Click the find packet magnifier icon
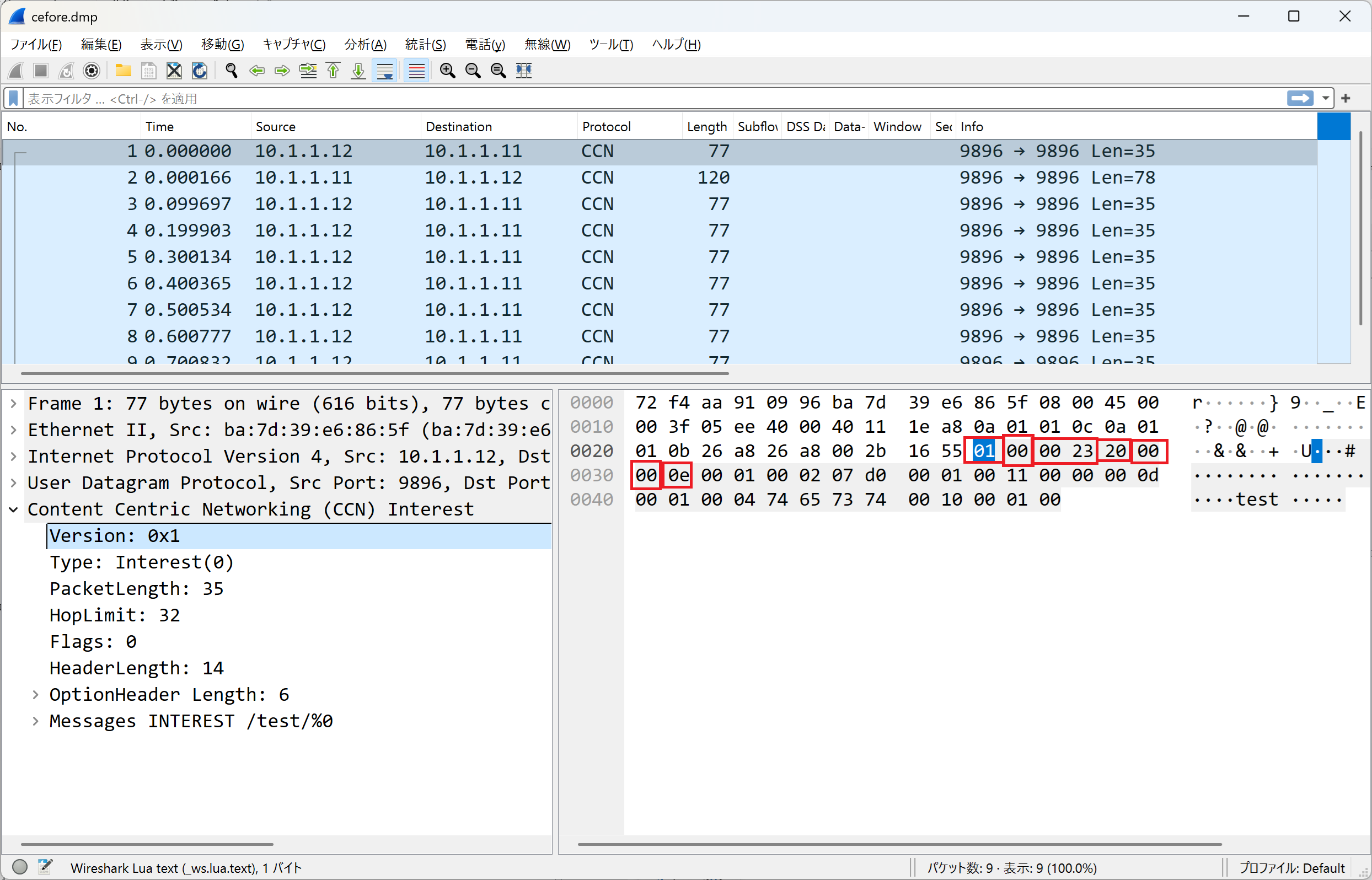This screenshot has width=1372, height=880. [x=232, y=70]
